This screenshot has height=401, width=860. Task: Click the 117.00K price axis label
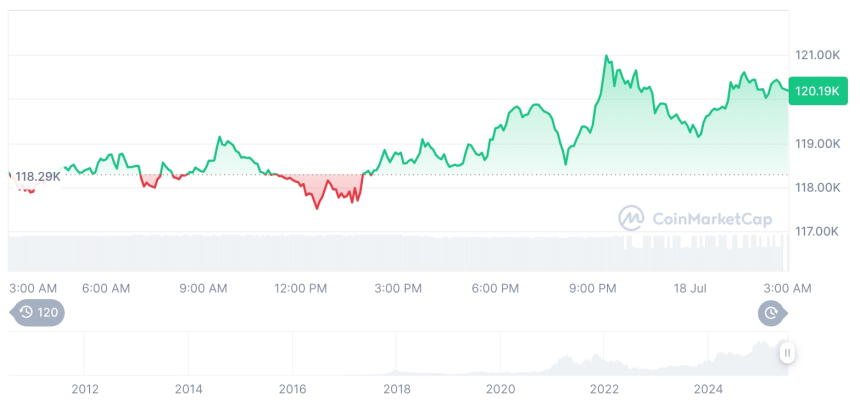[816, 231]
